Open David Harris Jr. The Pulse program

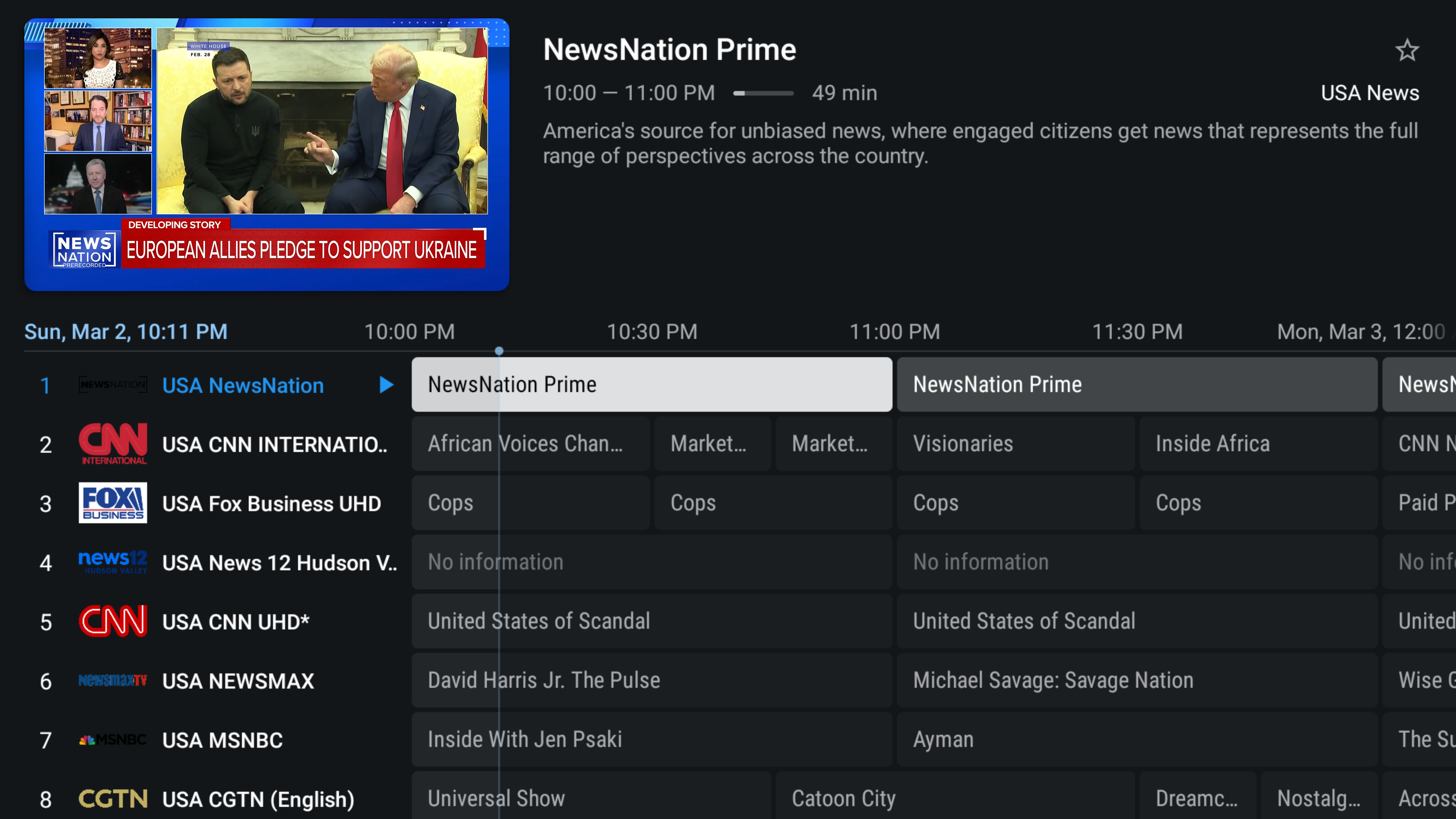[x=652, y=681]
